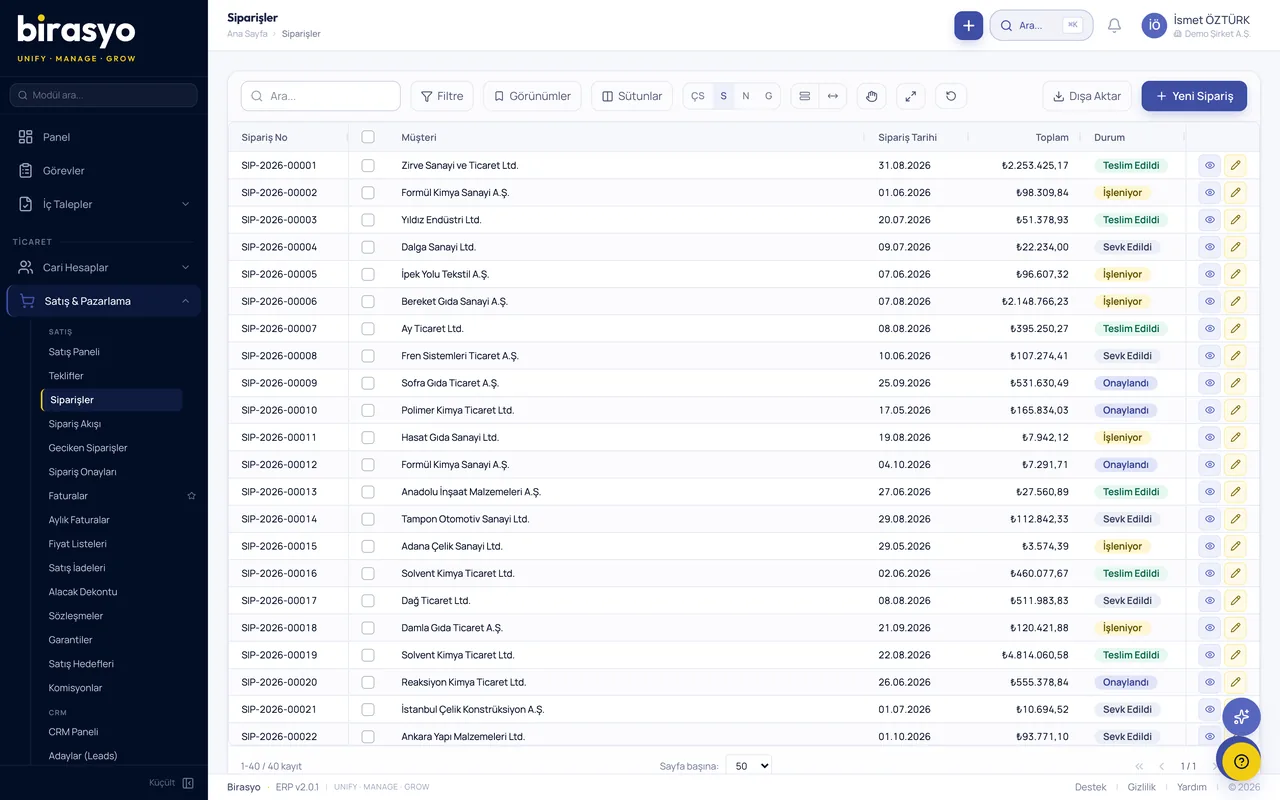
Task: Click the Yeni Sipariş button
Action: (1194, 96)
